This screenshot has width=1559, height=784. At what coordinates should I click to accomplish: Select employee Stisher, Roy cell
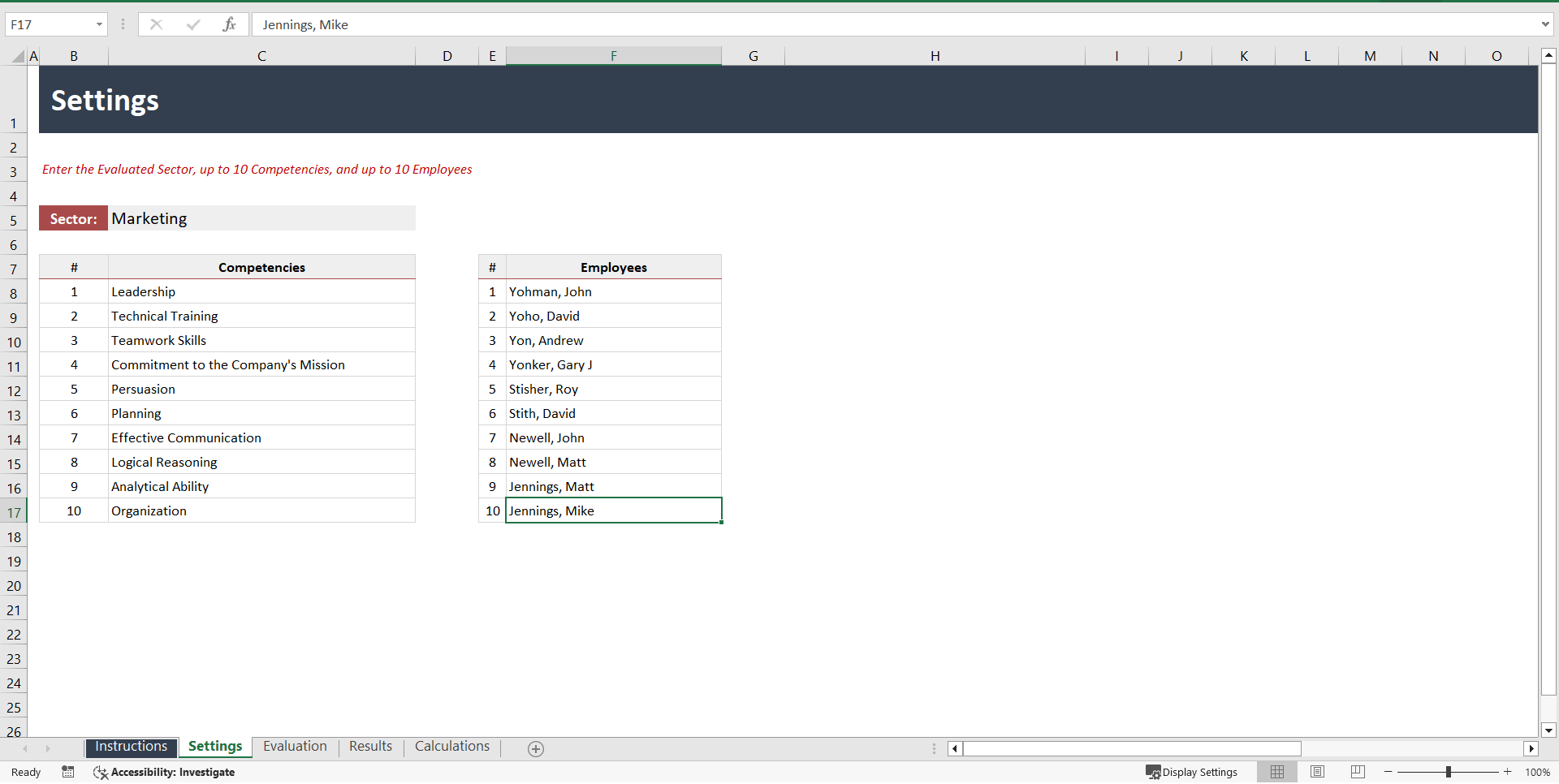tap(613, 389)
